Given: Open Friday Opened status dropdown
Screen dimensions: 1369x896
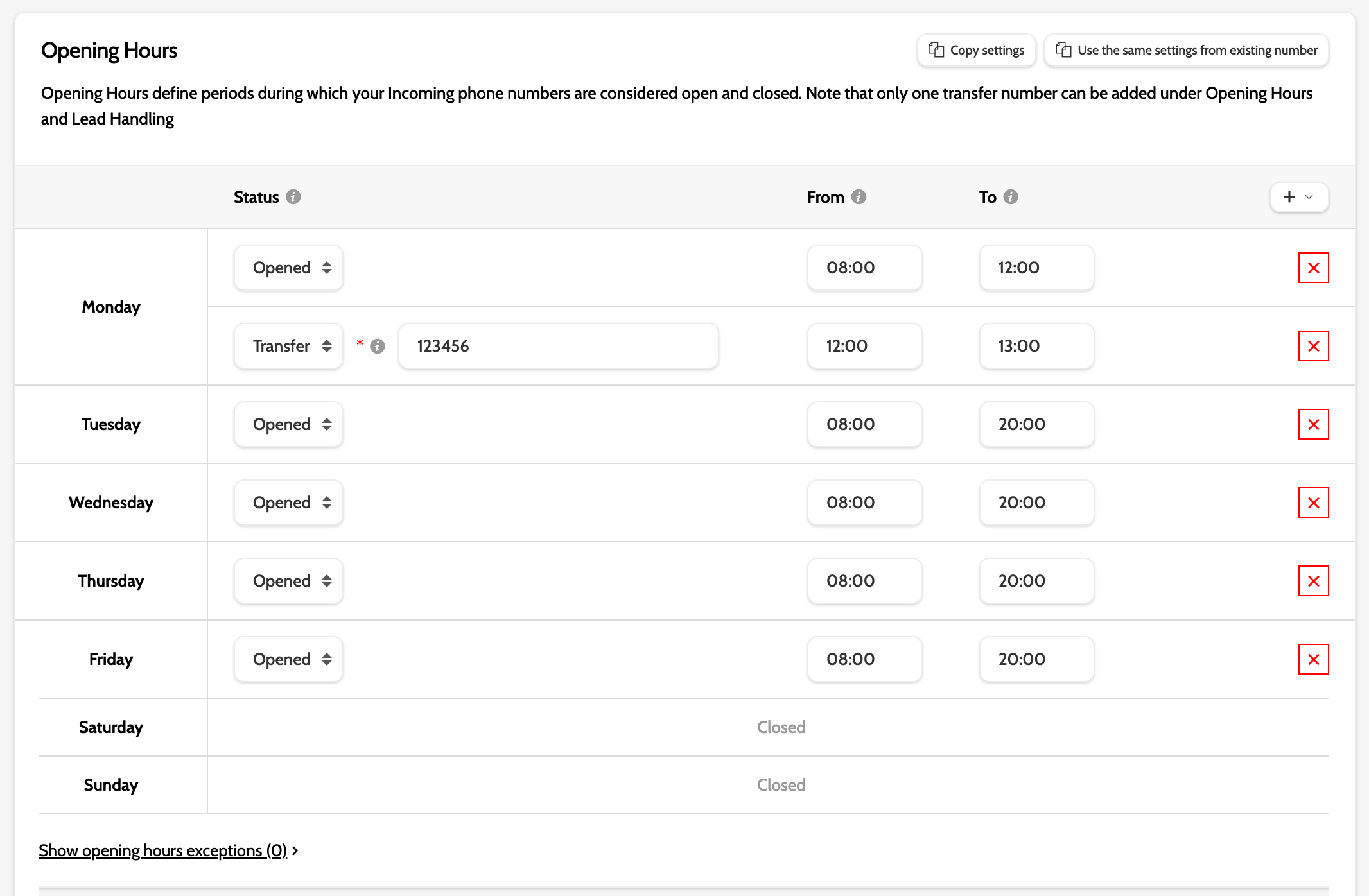Looking at the screenshot, I should [x=288, y=659].
